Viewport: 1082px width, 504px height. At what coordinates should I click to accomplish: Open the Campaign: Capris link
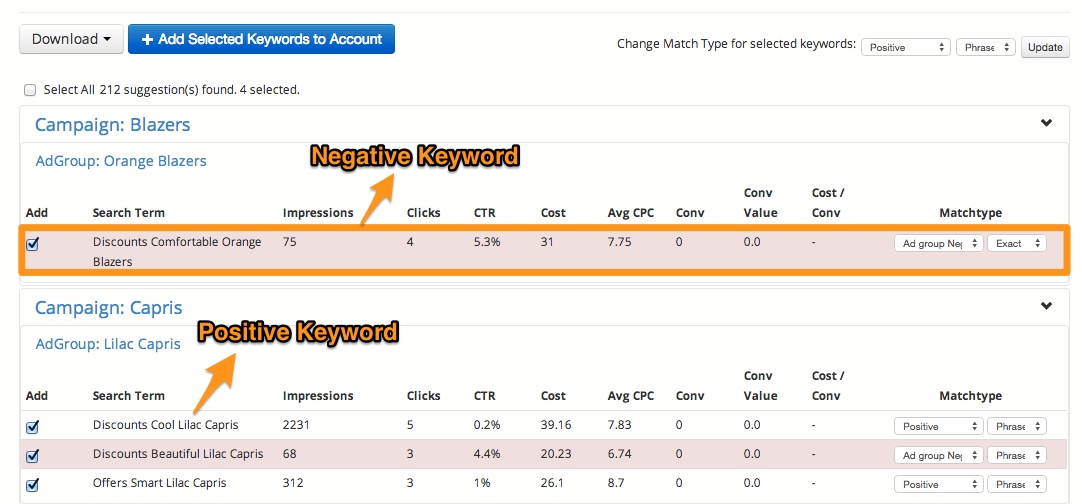click(108, 308)
